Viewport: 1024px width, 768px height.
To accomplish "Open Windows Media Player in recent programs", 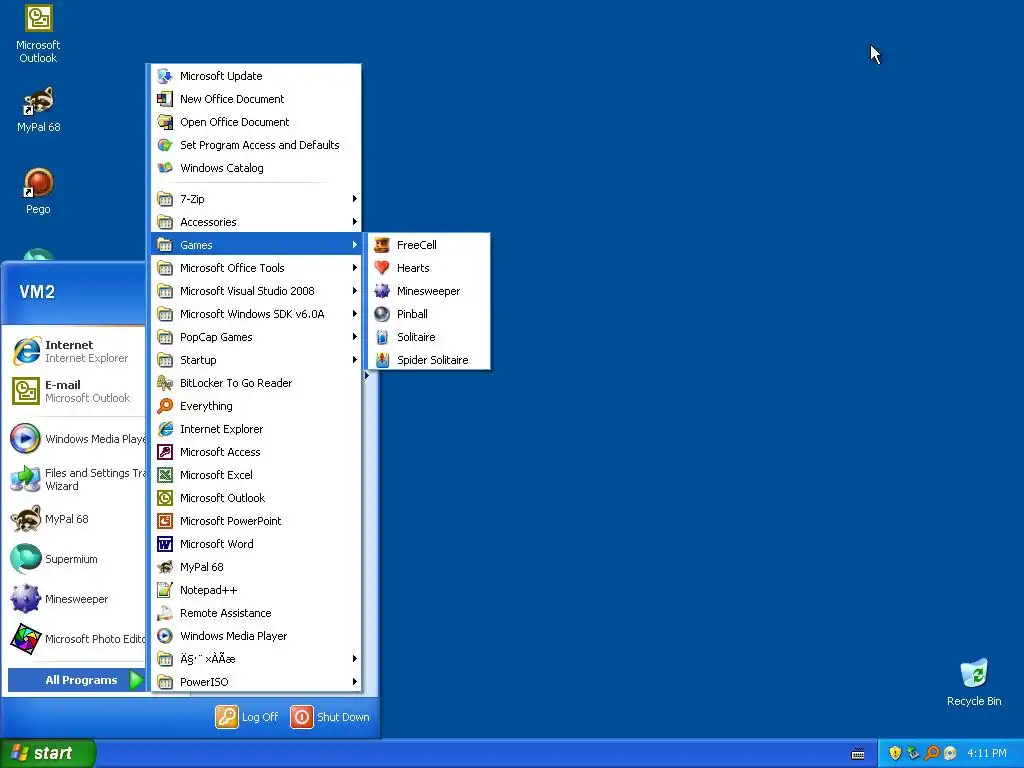I will click(x=76, y=439).
